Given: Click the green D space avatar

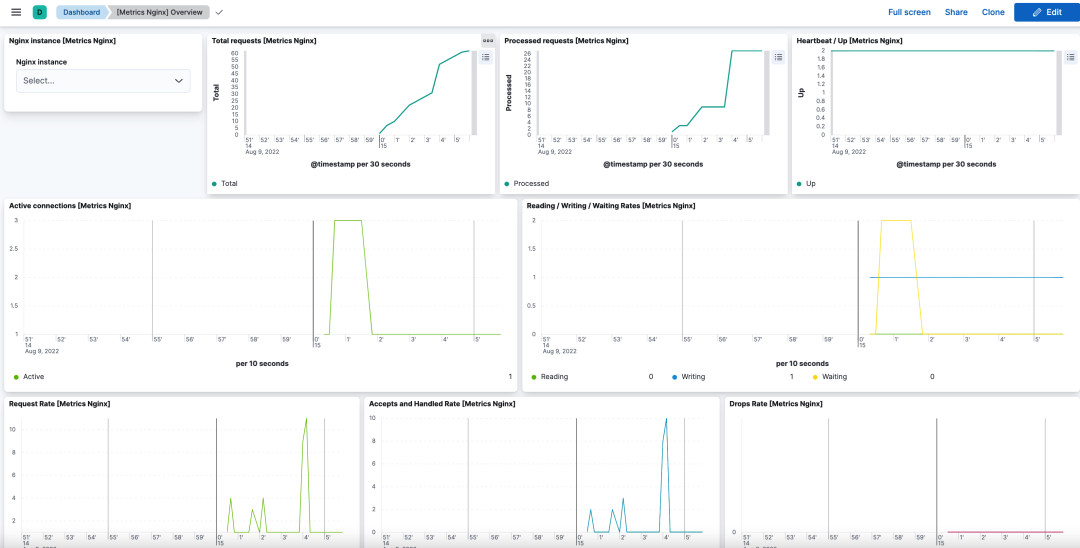Looking at the screenshot, I should click(x=39, y=12).
